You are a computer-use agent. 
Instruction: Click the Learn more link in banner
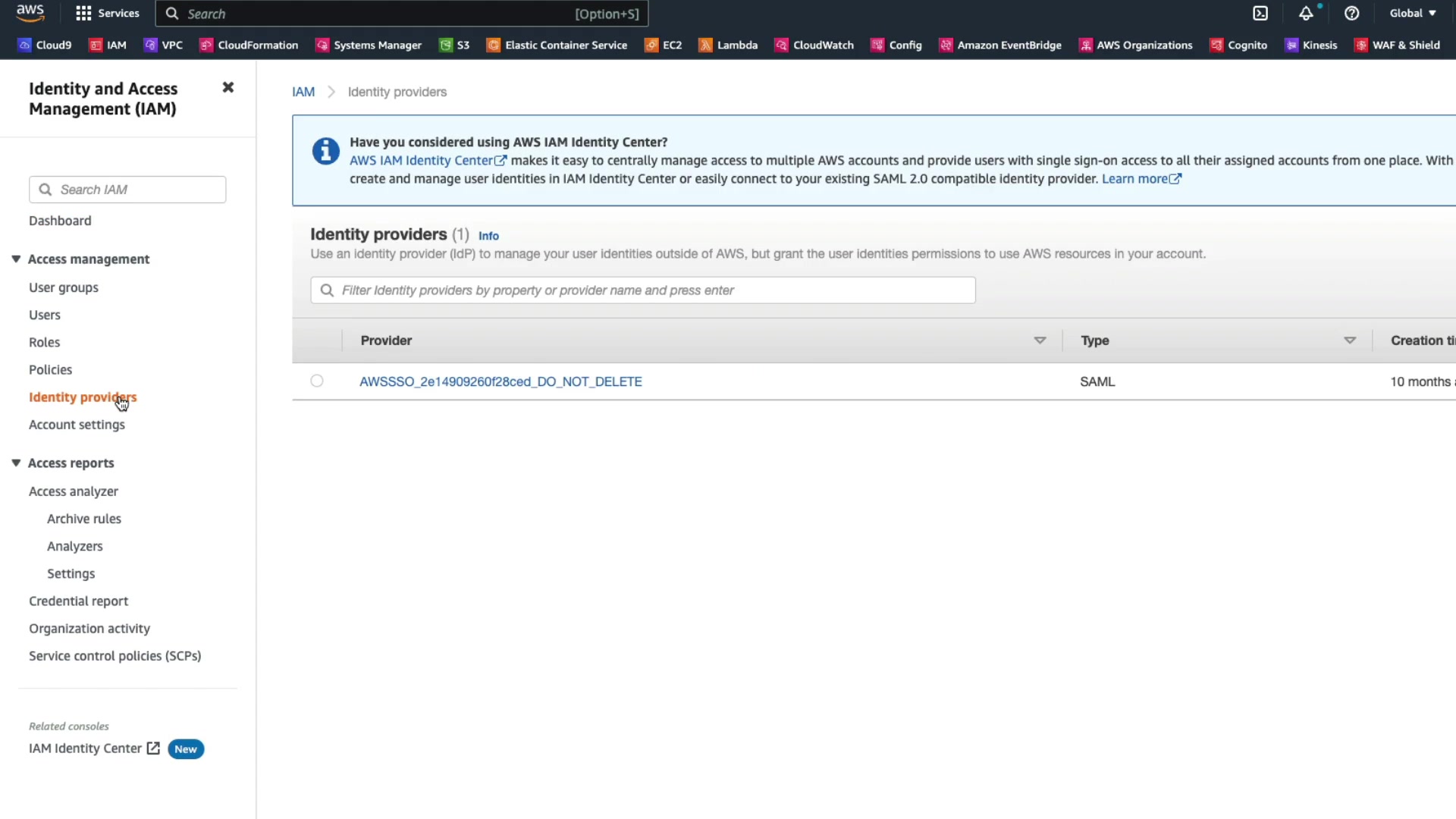click(x=1141, y=179)
